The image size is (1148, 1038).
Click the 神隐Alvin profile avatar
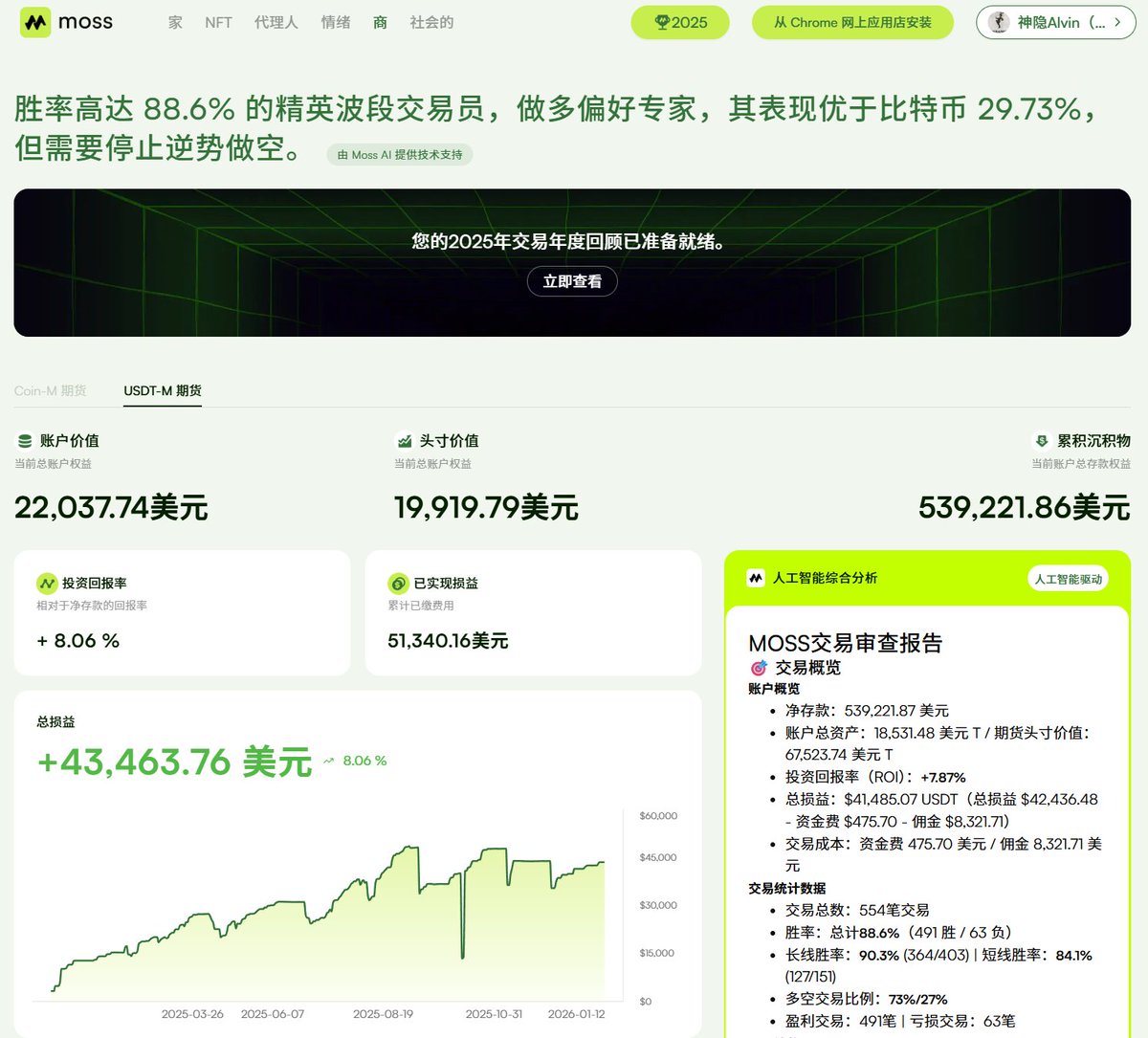coord(1000,22)
